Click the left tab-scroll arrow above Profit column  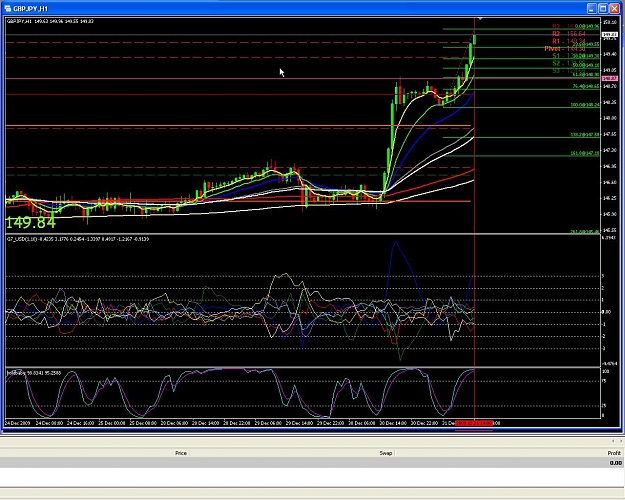(613, 441)
